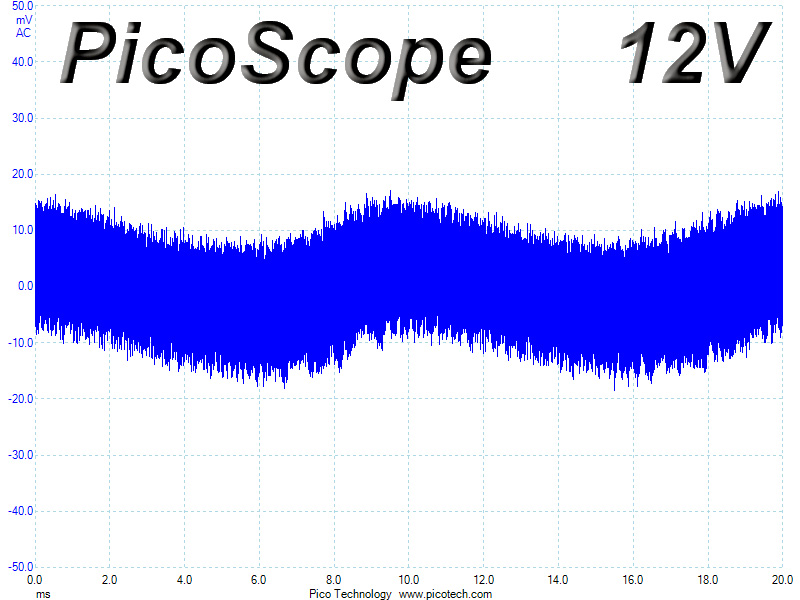This screenshot has width=800, height=600.
Task: Click the ms time unit label
Action: pos(43,594)
